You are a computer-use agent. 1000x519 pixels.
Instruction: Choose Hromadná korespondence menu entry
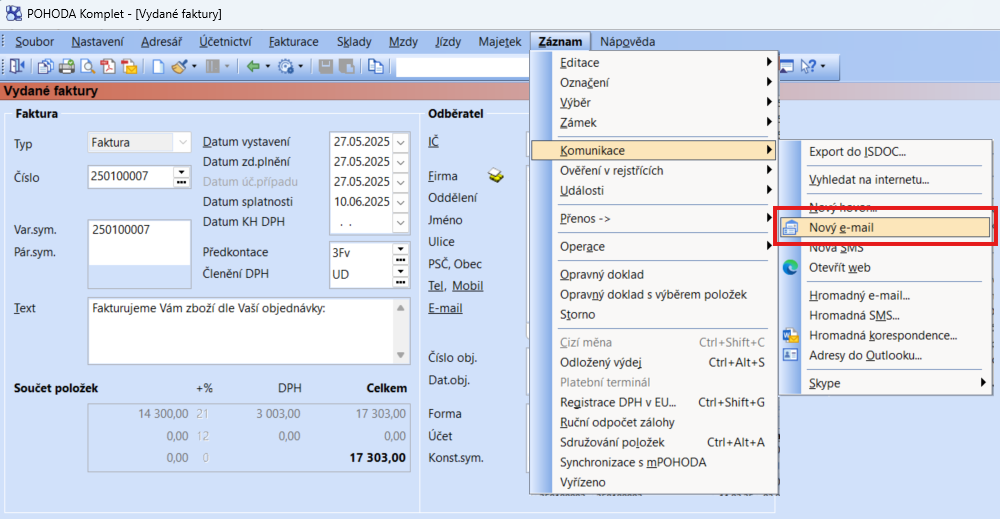(864, 335)
